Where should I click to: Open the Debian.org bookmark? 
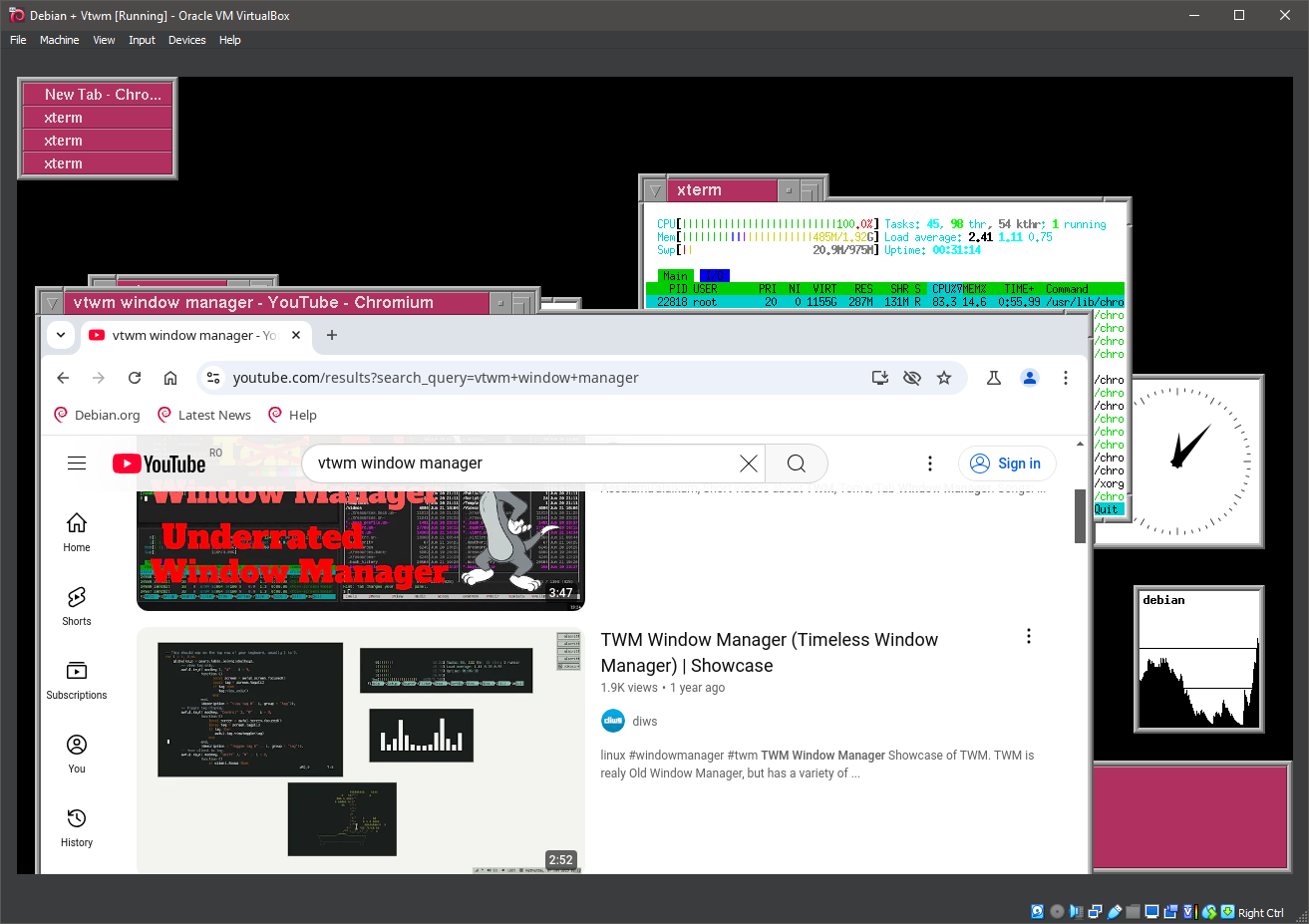click(96, 415)
